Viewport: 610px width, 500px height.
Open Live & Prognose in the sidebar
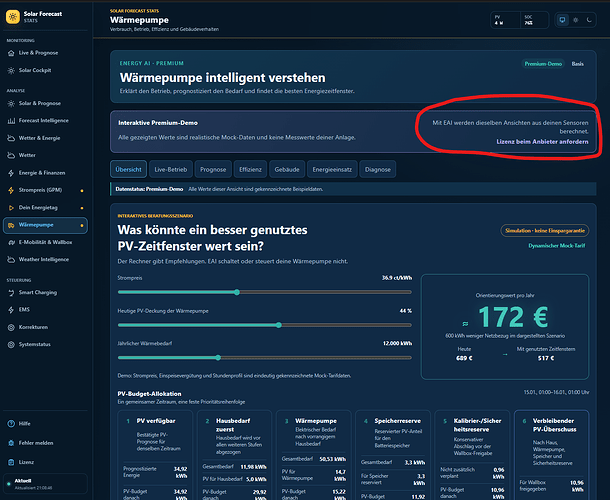pyautogui.click(x=38, y=53)
